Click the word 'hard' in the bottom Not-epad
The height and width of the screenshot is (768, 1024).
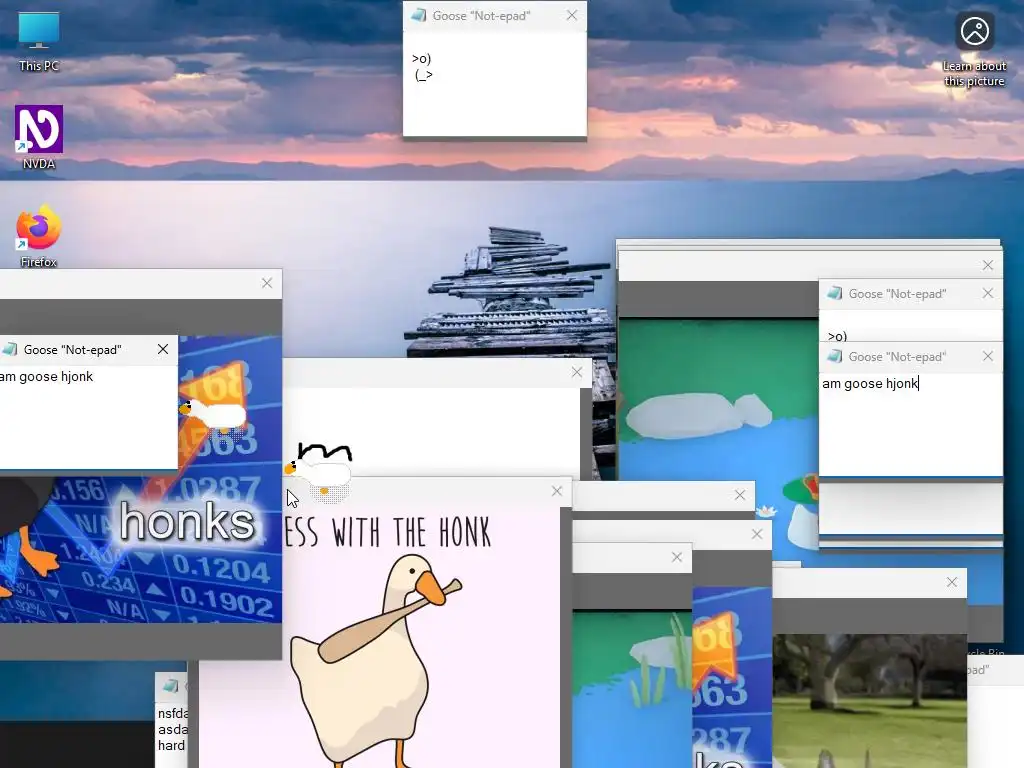click(x=171, y=745)
